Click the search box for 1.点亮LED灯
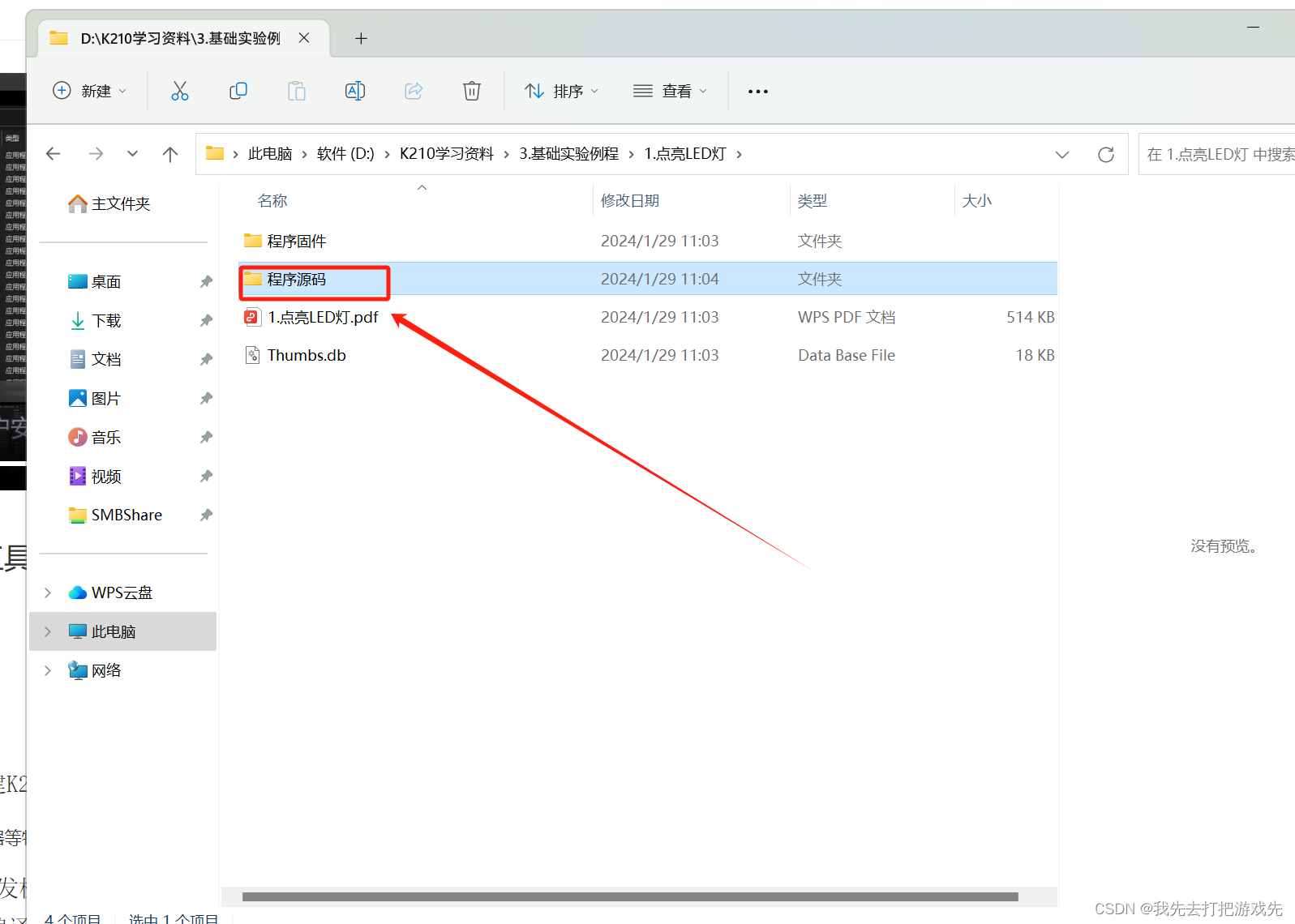1295x924 pixels. (1216, 154)
